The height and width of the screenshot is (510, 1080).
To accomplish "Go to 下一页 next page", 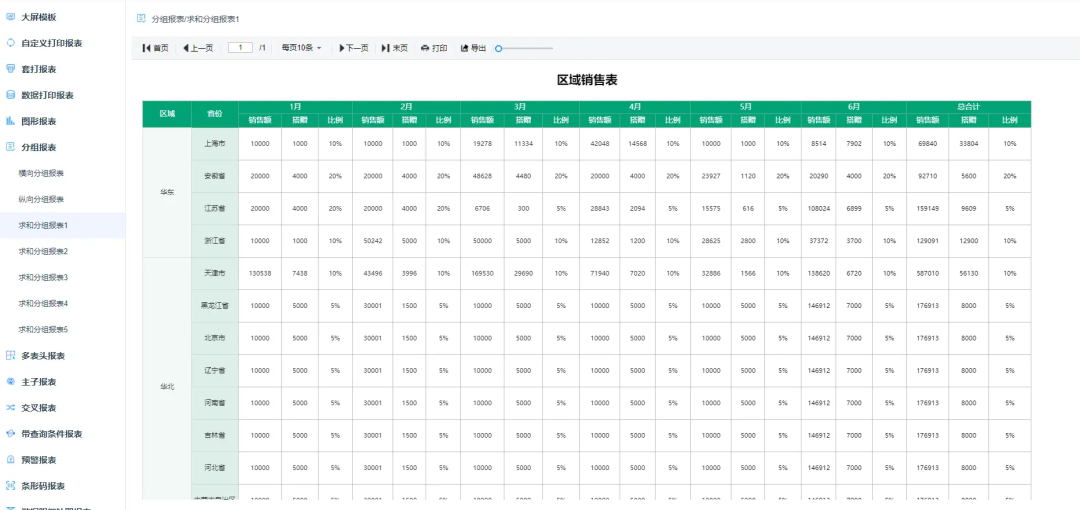I will (x=354, y=48).
